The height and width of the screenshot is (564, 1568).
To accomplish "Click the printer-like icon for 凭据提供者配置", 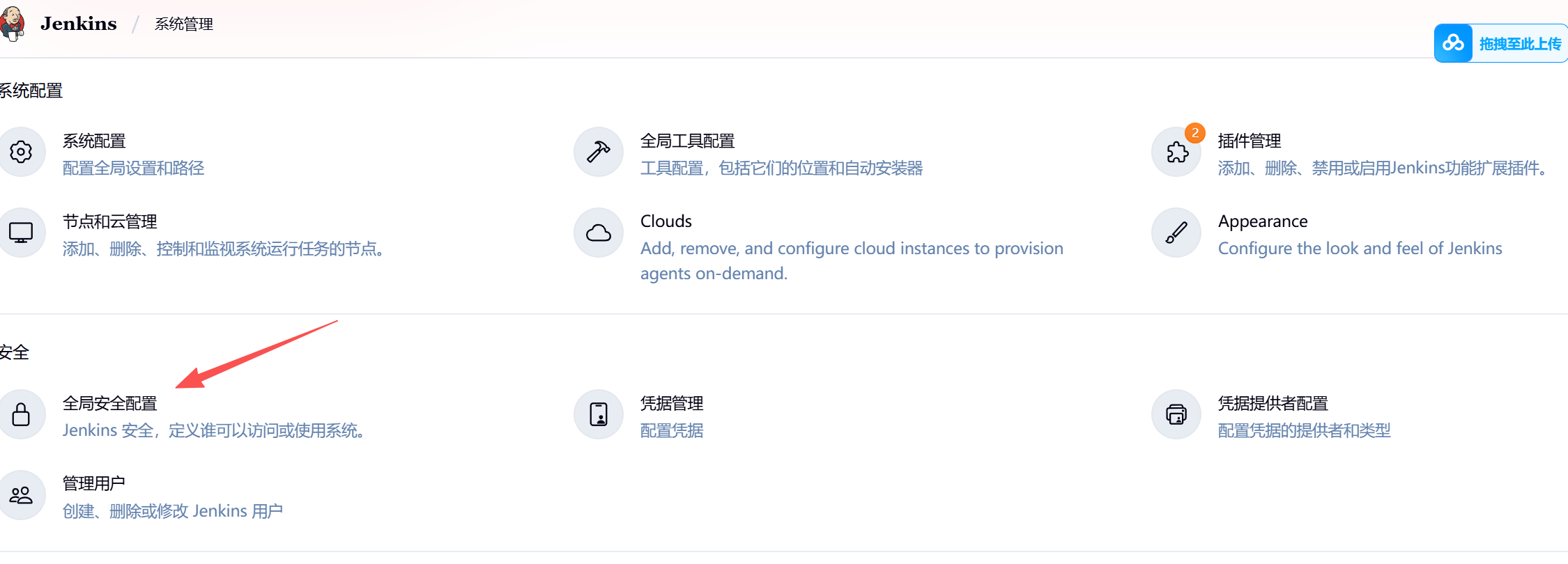I will (x=1176, y=414).
